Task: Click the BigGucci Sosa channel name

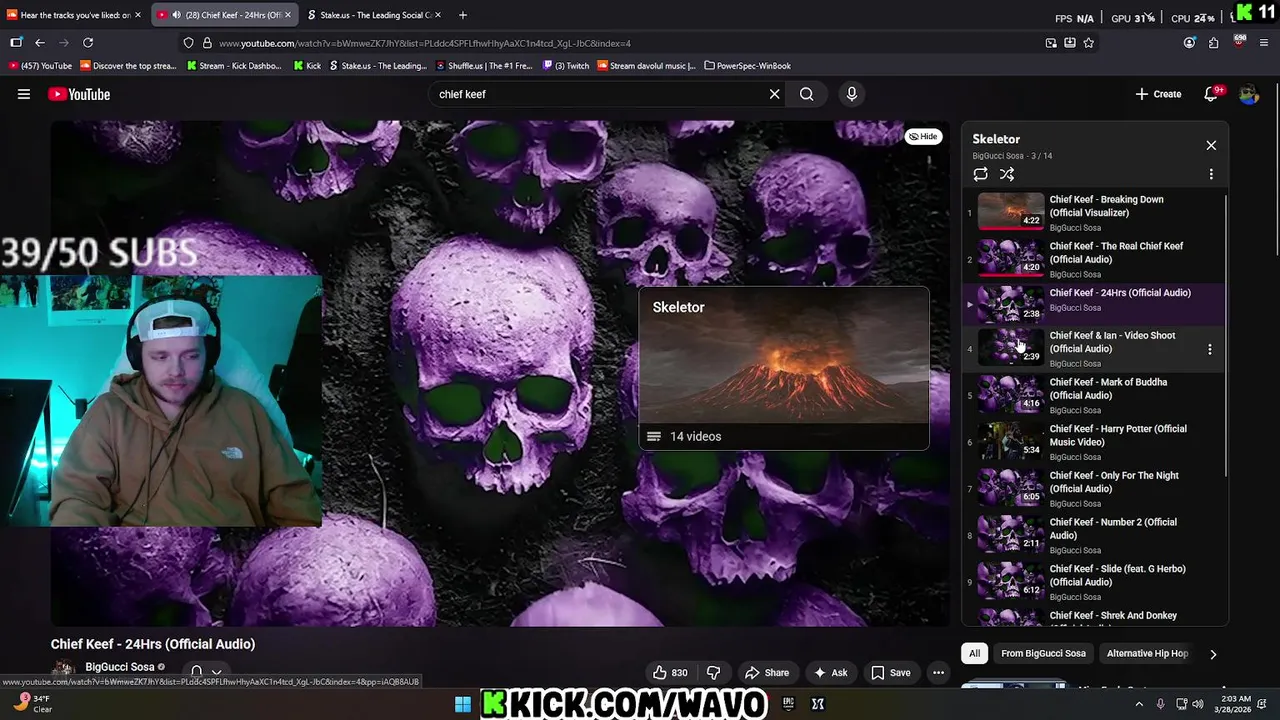Action: pyautogui.click(x=120, y=667)
